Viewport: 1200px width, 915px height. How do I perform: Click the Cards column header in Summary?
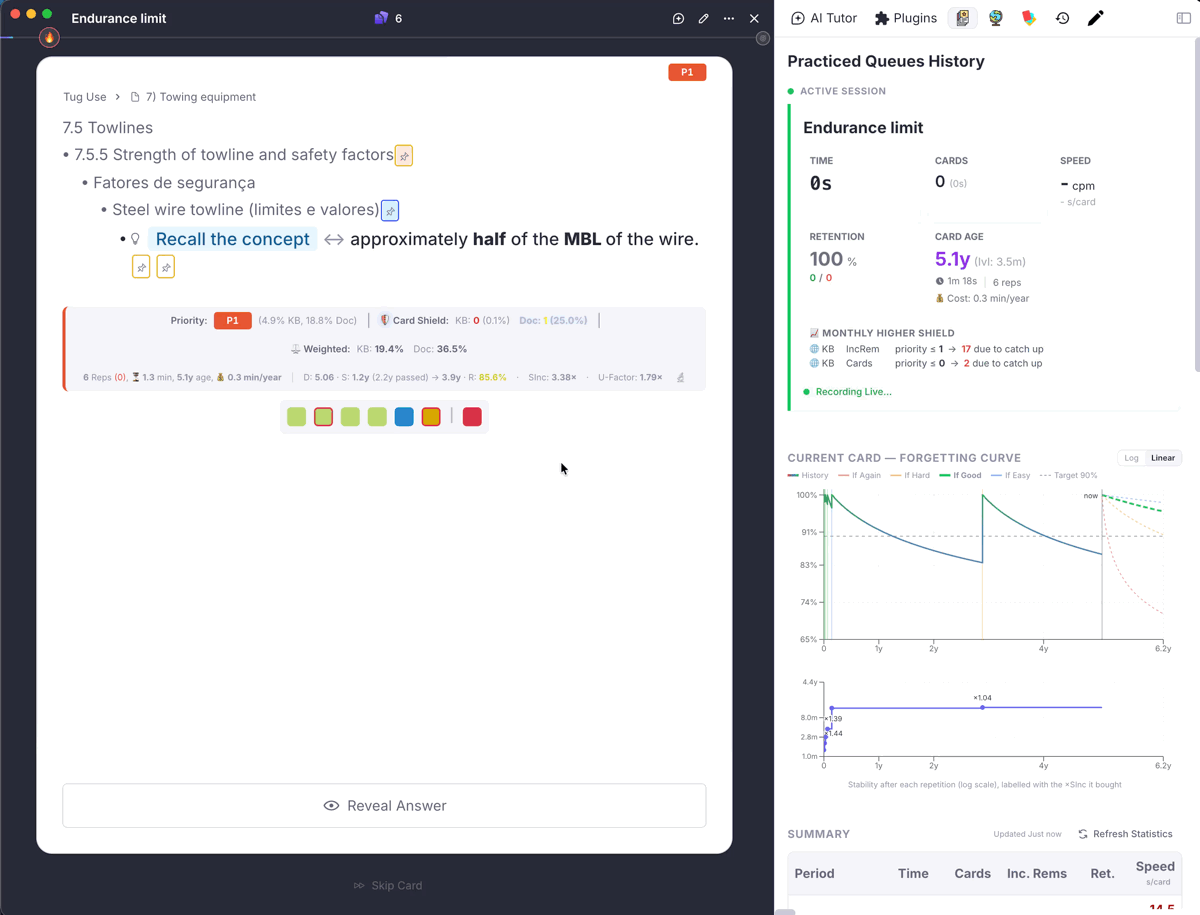[x=972, y=874]
